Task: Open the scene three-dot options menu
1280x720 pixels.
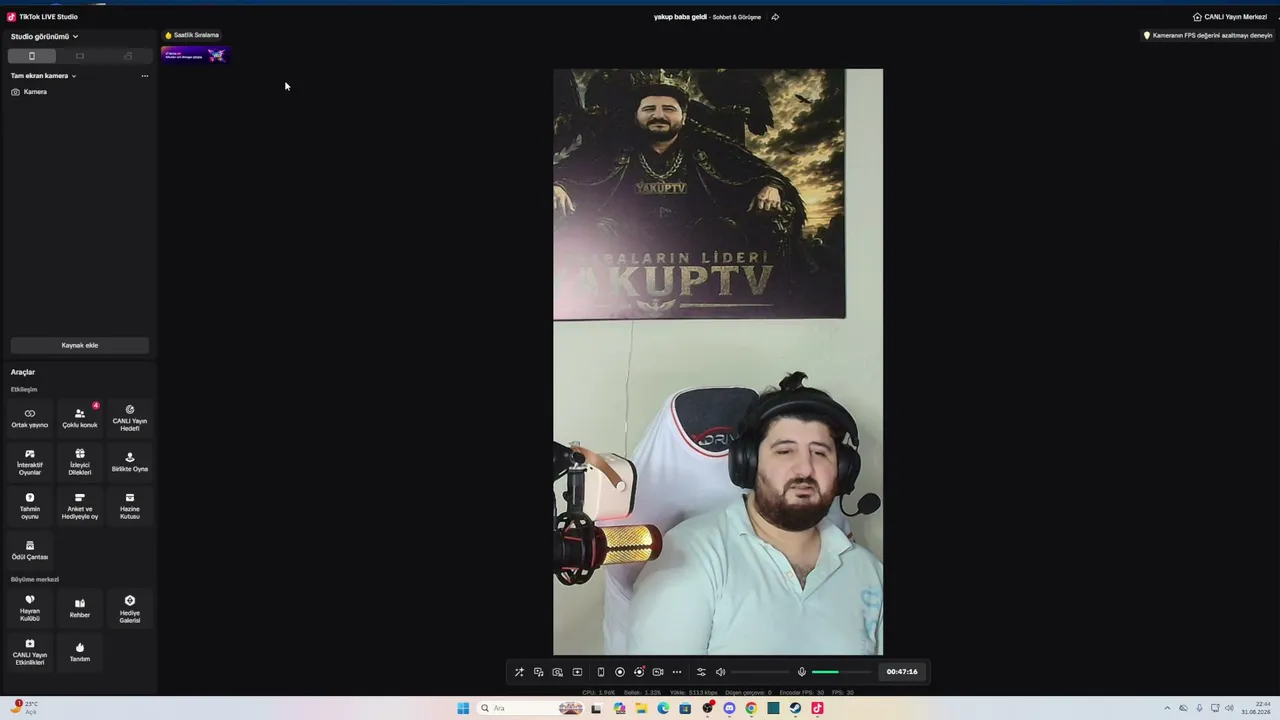Action: (x=144, y=76)
